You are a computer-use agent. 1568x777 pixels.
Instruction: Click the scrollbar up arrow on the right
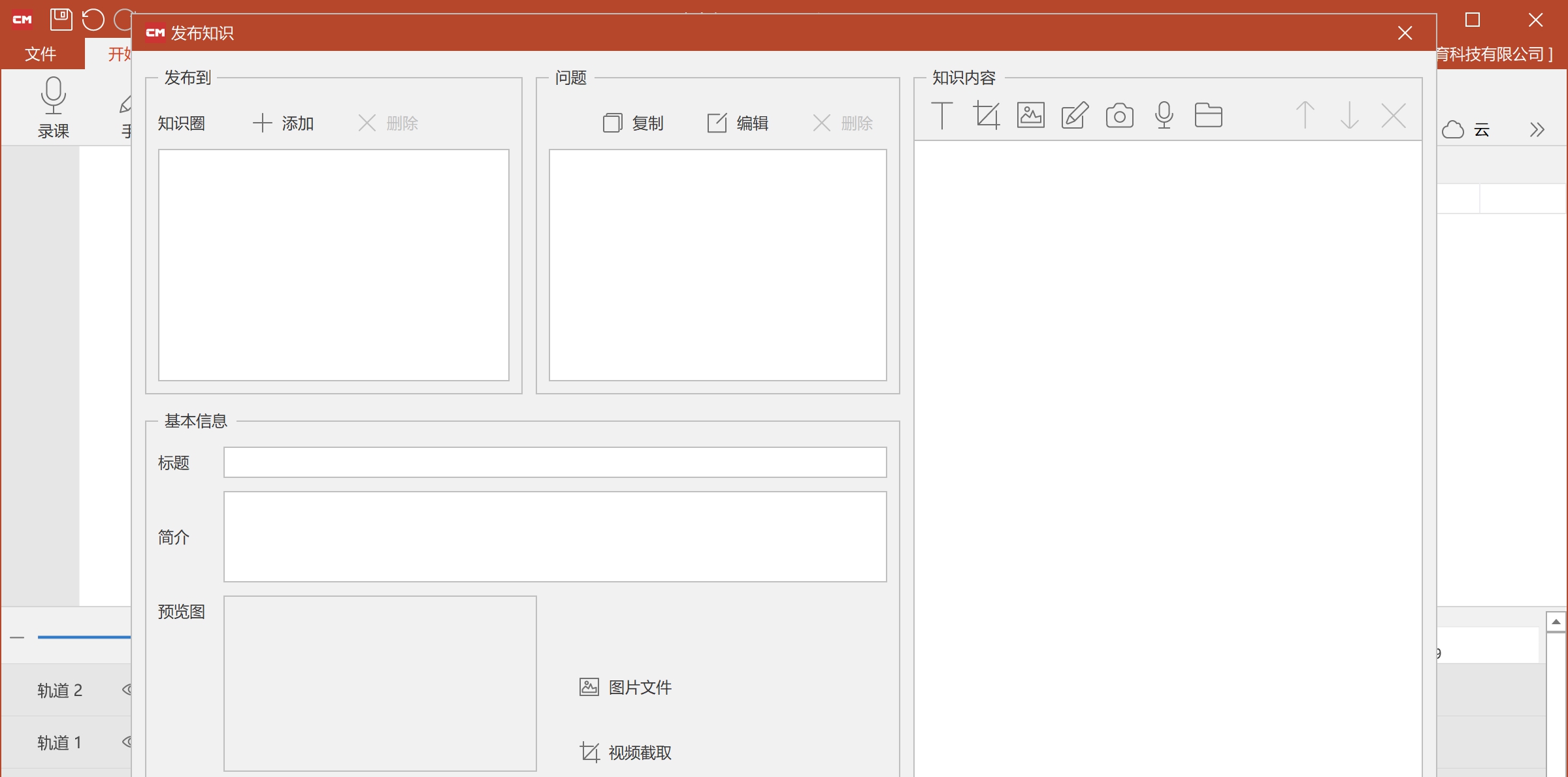(x=1555, y=622)
